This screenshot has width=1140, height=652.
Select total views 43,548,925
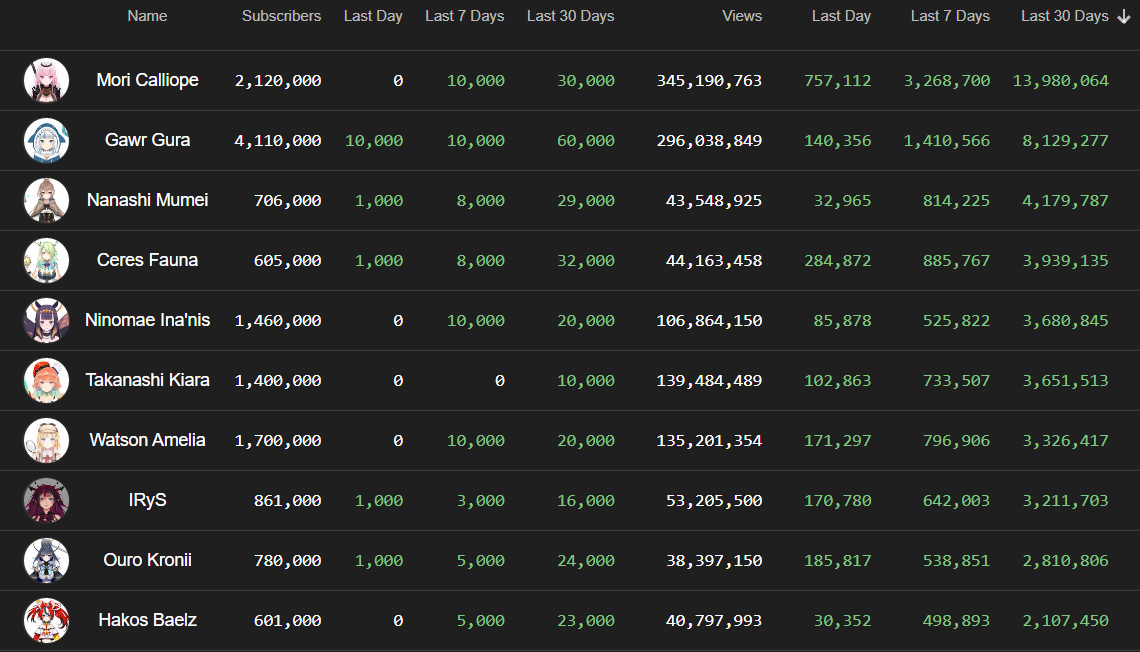coord(714,201)
